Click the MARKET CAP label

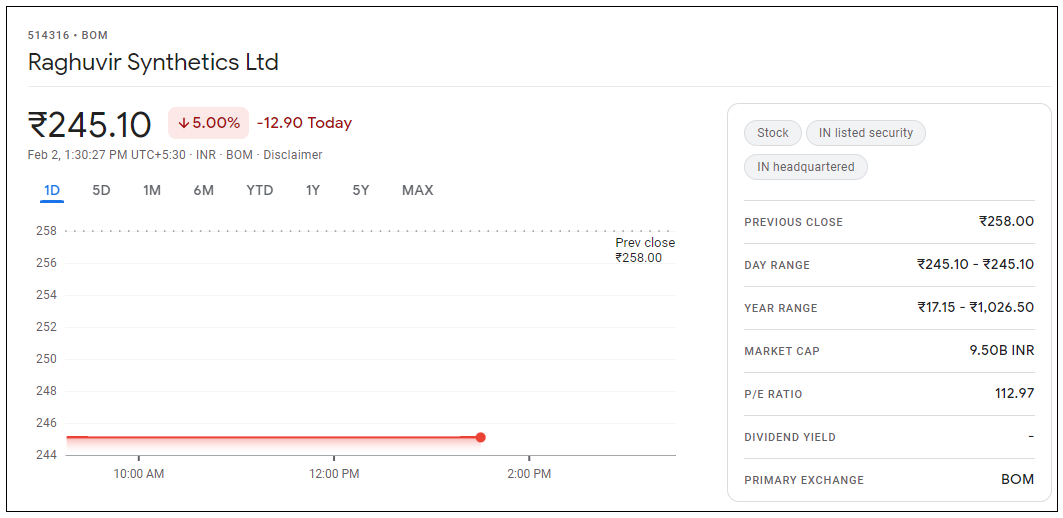click(782, 351)
